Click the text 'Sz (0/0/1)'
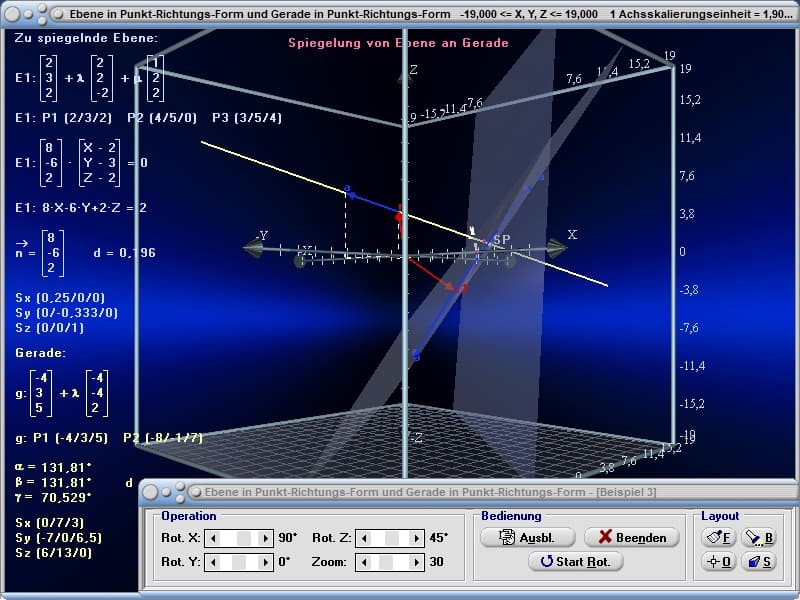The width and height of the screenshot is (800, 600). pyautogui.click(x=49, y=328)
